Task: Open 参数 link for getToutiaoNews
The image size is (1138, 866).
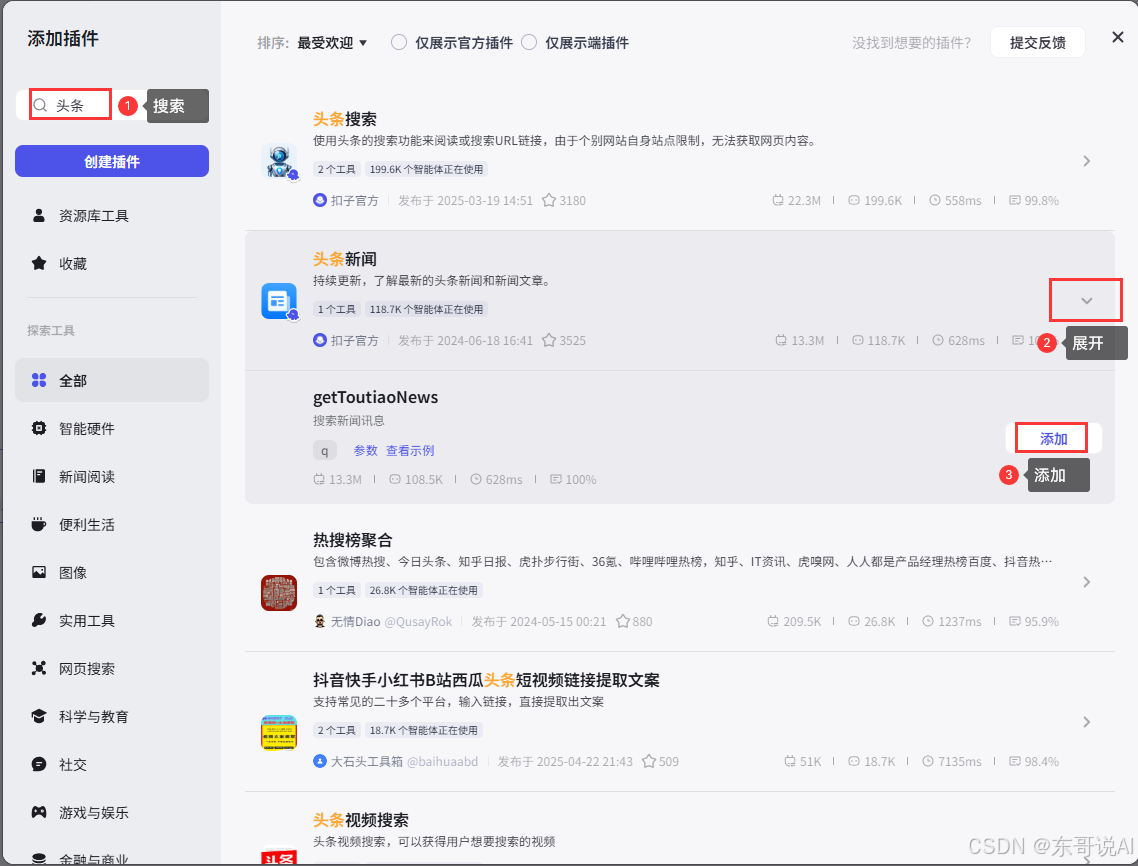Action: coord(366,451)
